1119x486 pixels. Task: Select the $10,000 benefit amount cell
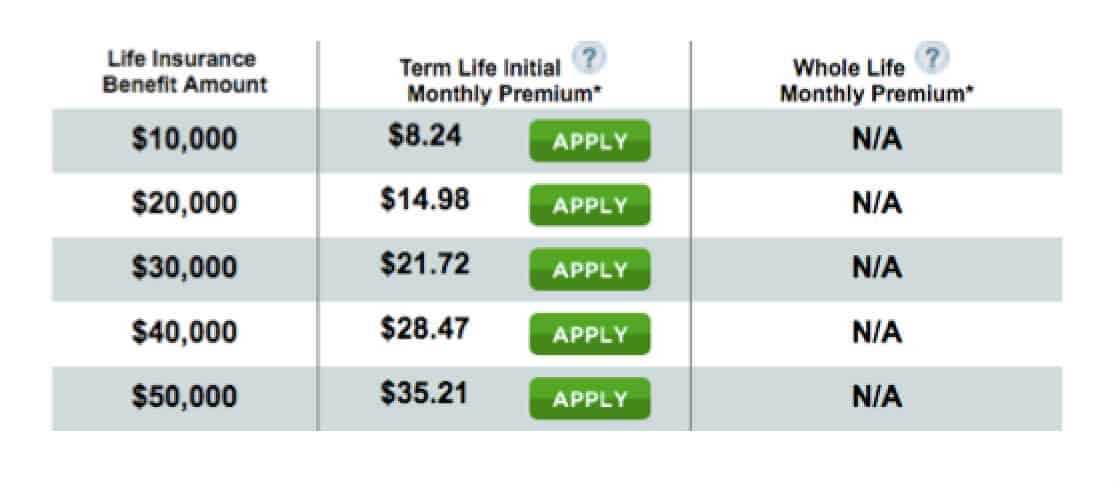[184, 140]
